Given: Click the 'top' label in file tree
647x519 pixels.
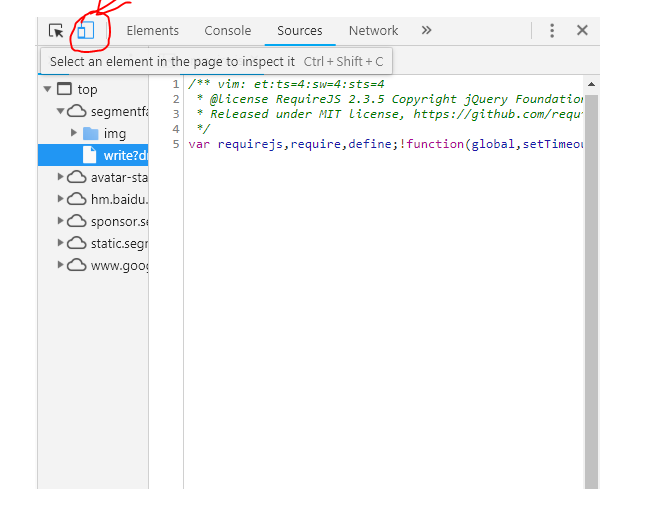Looking at the screenshot, I should tap(87, 89).
